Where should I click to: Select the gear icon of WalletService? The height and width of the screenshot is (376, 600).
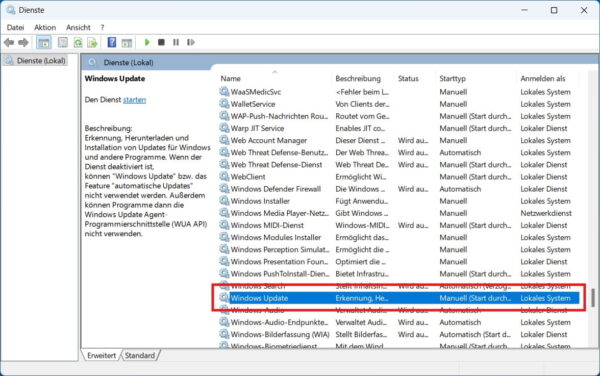(x=224, y=104)
